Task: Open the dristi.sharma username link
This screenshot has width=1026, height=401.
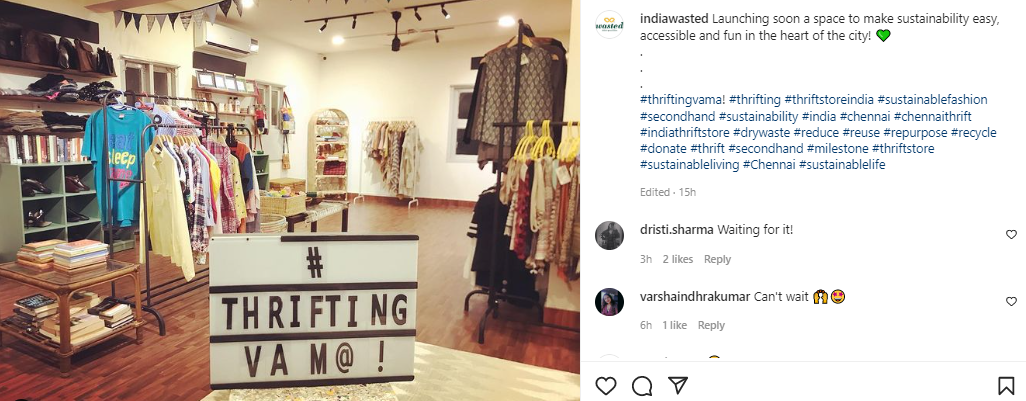Action: pyautogui.click(x=677, y=230)
